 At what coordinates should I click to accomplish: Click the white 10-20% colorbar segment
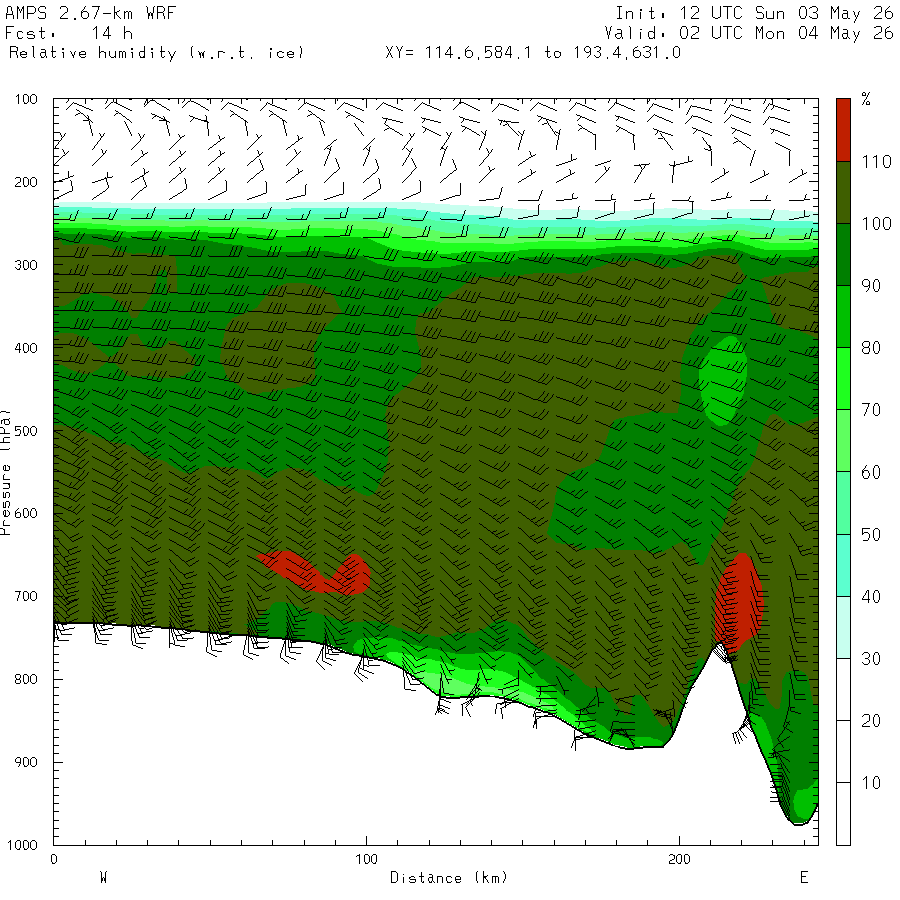tap(843, 751)
